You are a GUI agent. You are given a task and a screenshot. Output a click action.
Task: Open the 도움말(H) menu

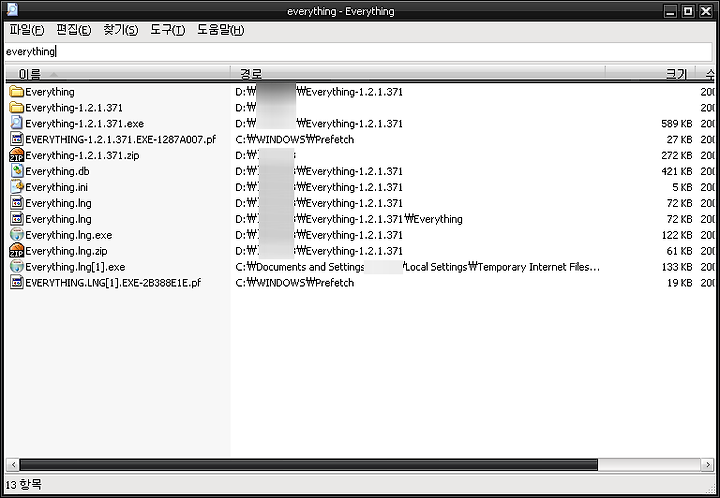click(220, 30)
